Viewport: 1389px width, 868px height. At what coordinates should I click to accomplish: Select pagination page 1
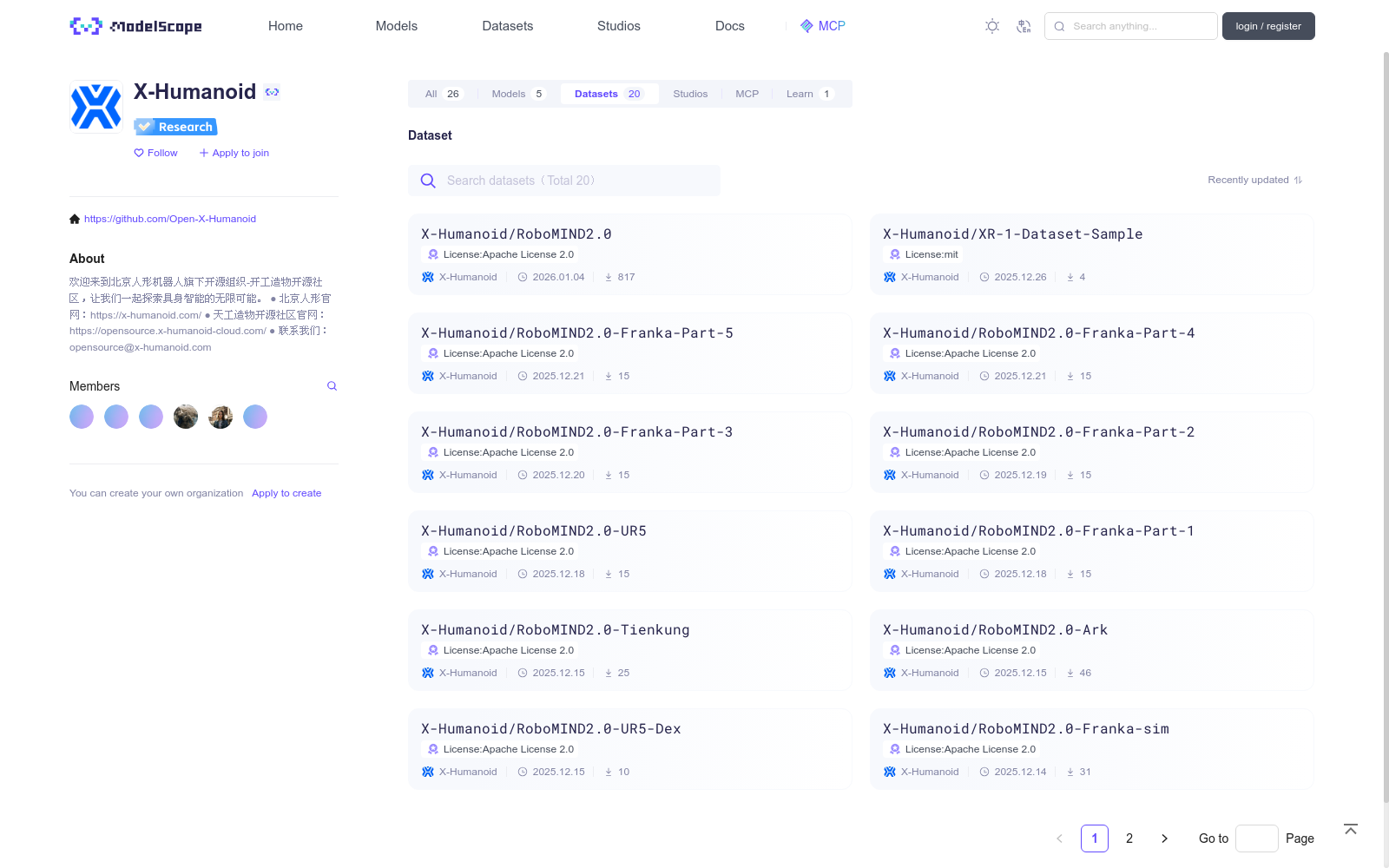coord(1095,838)
